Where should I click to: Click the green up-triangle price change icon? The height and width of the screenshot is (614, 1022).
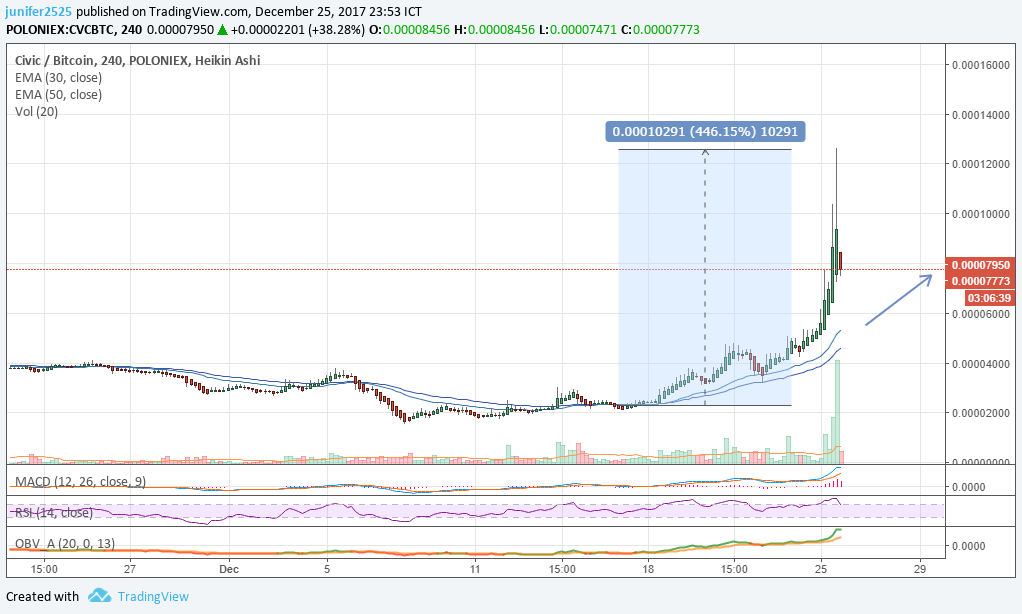222,29
